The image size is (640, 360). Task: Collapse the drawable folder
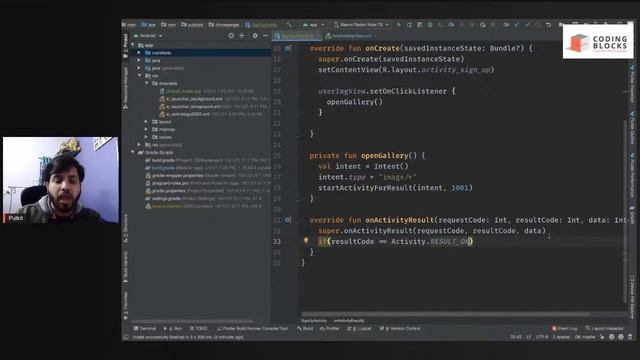147,83
